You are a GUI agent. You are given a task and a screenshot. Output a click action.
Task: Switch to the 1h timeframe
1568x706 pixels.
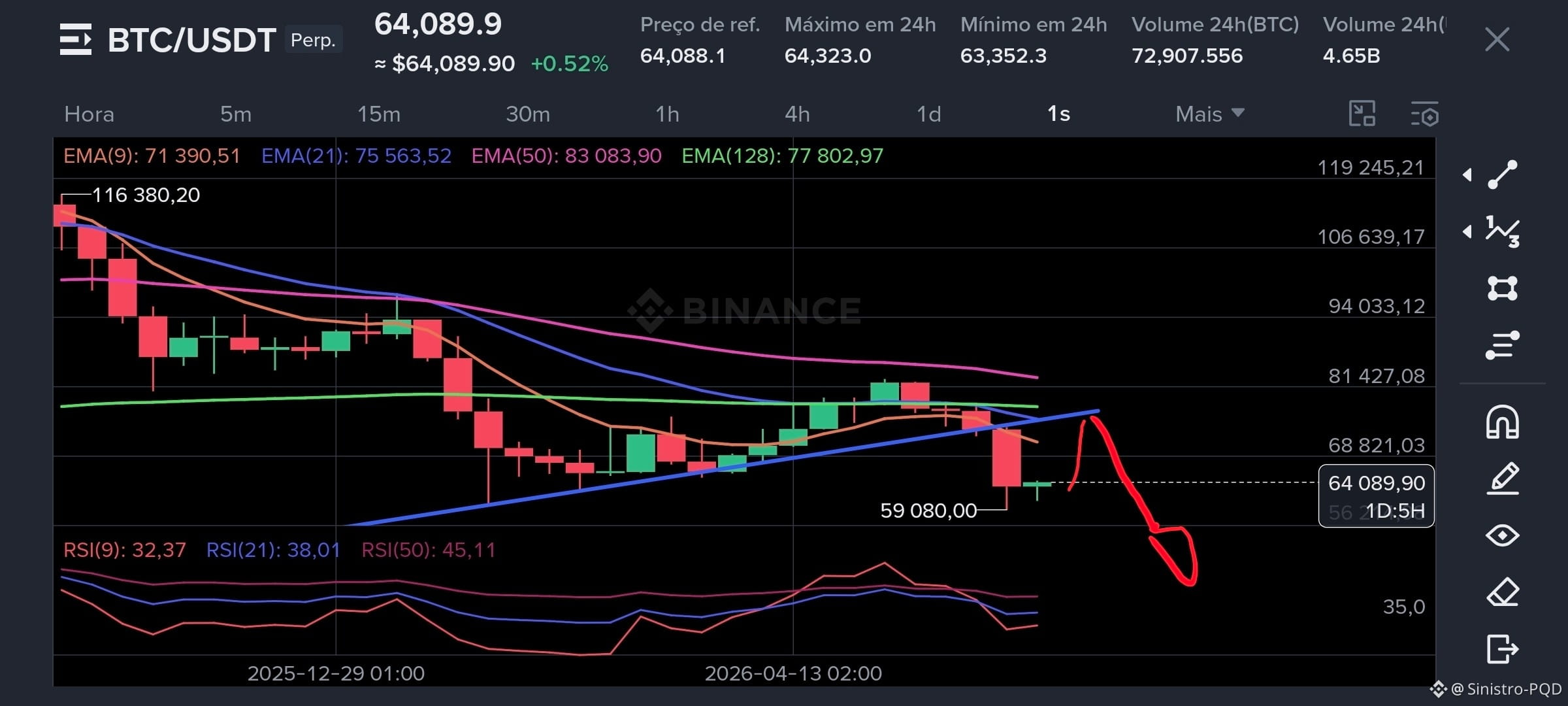[x=667, y=114]
